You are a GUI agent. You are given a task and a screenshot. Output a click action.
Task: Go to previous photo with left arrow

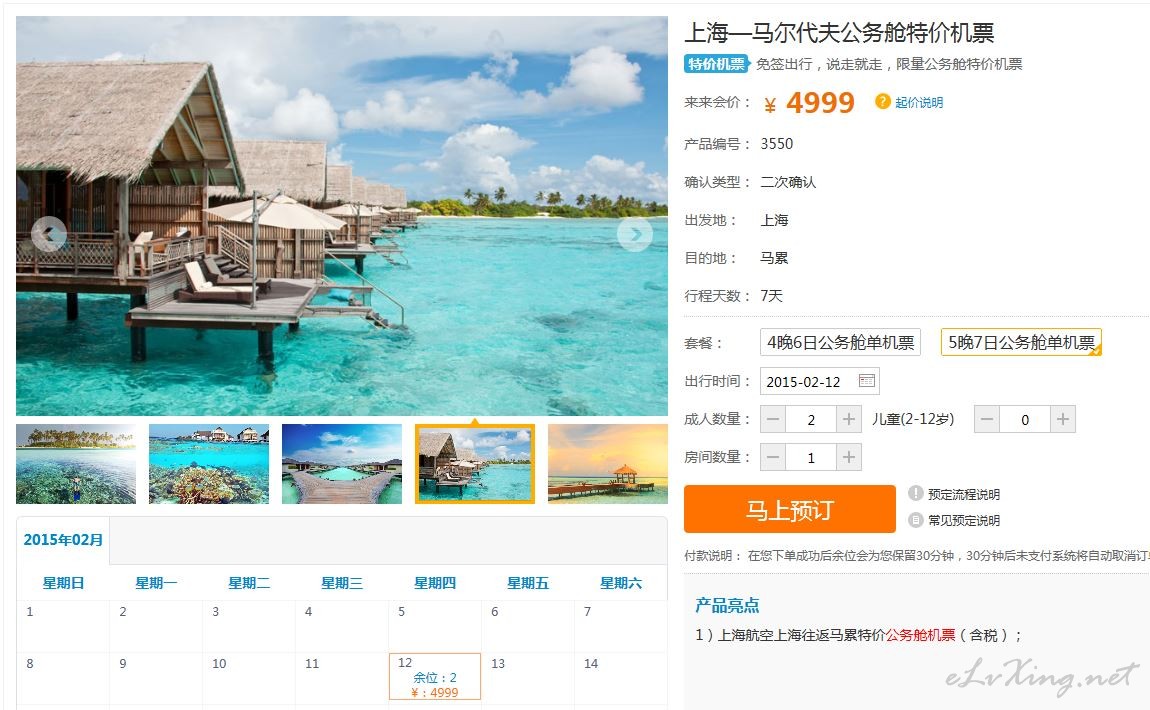(x=49, y=234)
